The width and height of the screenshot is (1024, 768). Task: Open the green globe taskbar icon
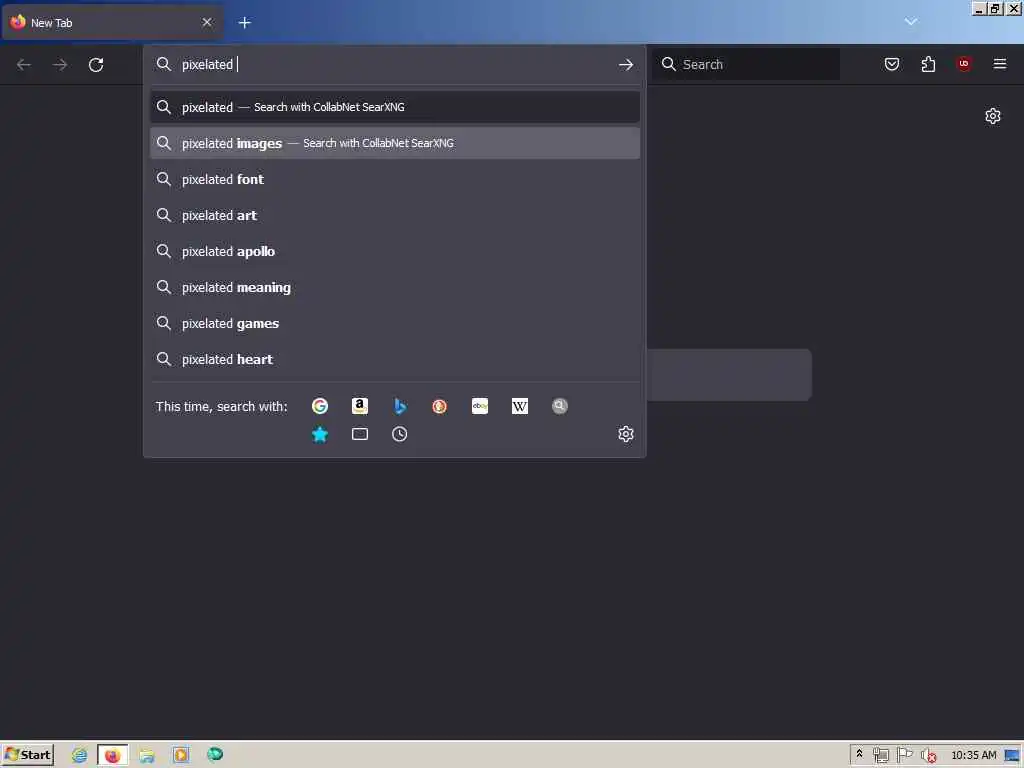click(x=215, y=754)
